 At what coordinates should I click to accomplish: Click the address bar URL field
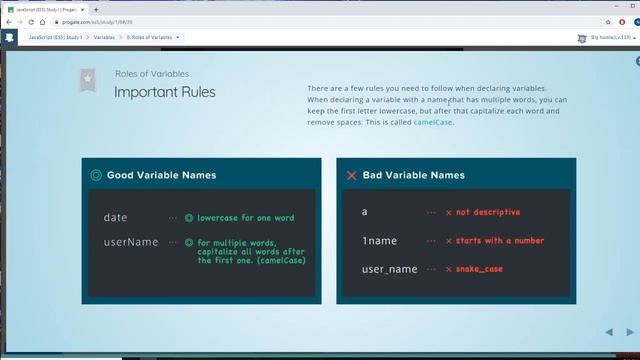coord(327,22)
